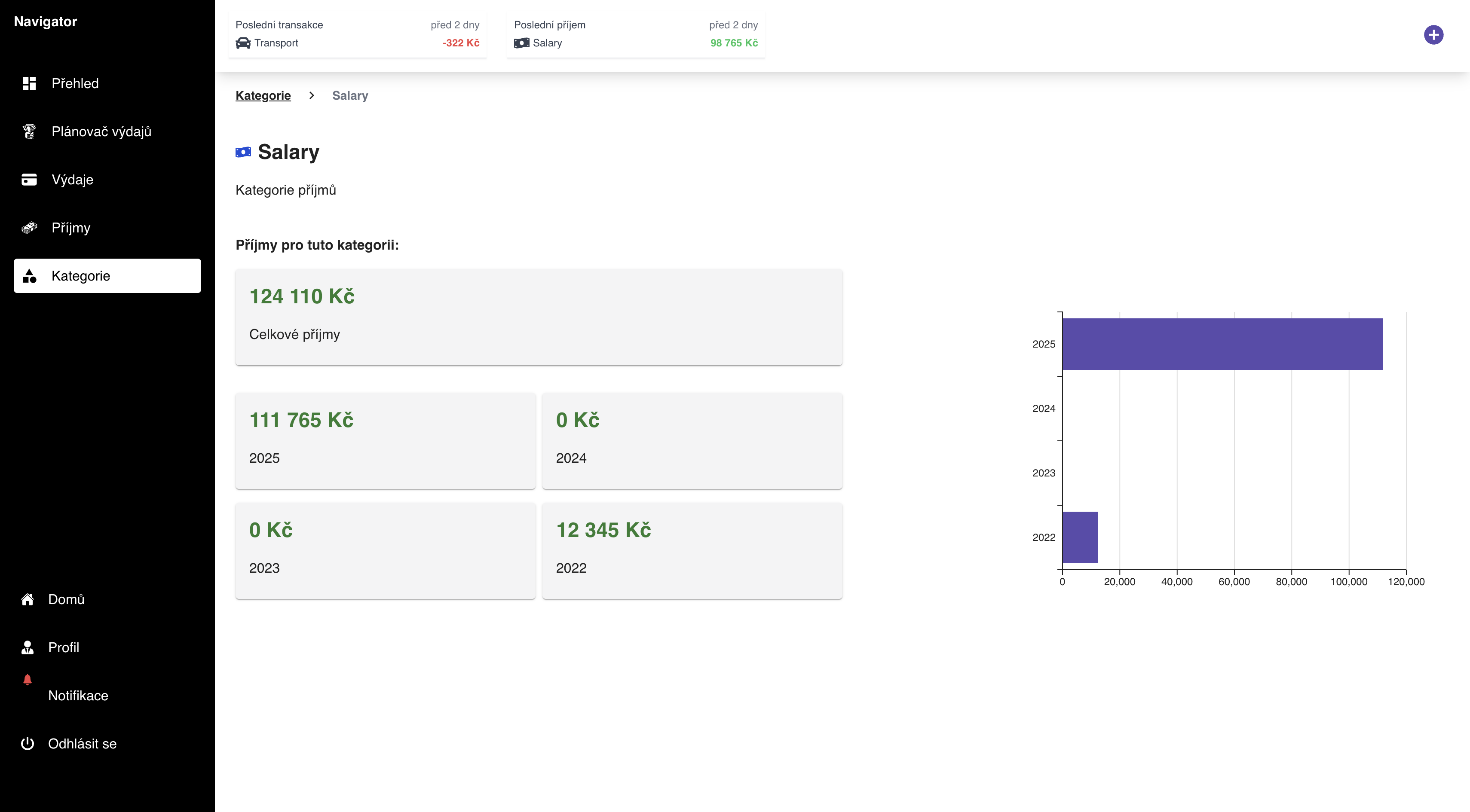1470x812 pixels.
Task: Click the Navigator title link
Action: click(45, 21)
